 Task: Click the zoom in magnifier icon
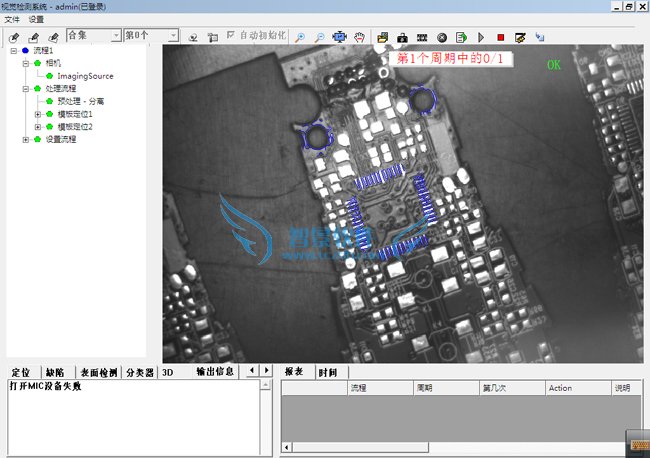click(x=302, y=37)
